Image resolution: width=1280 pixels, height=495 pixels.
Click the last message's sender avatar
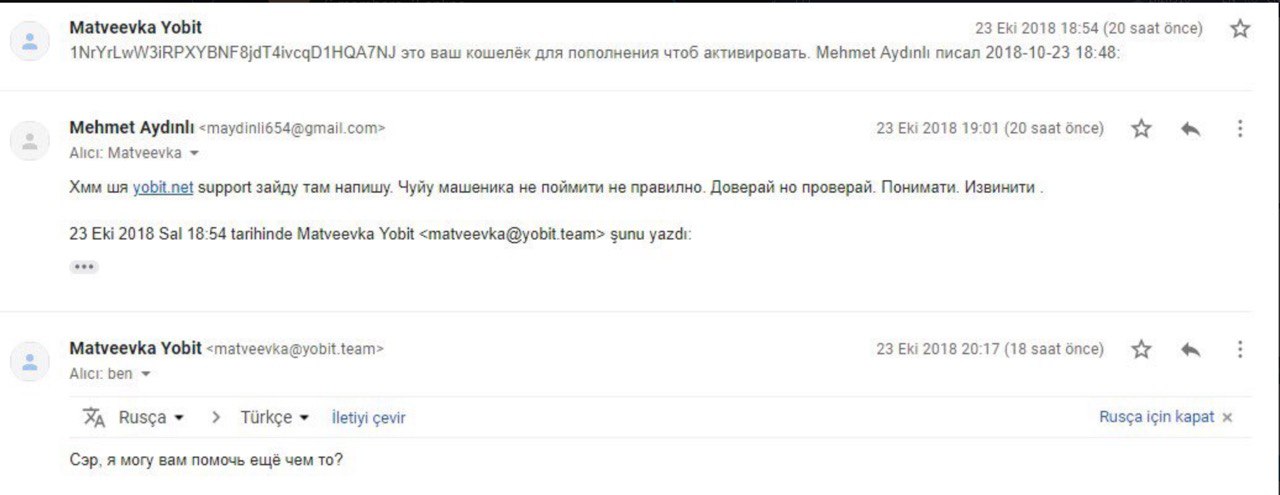coord(30,362)
